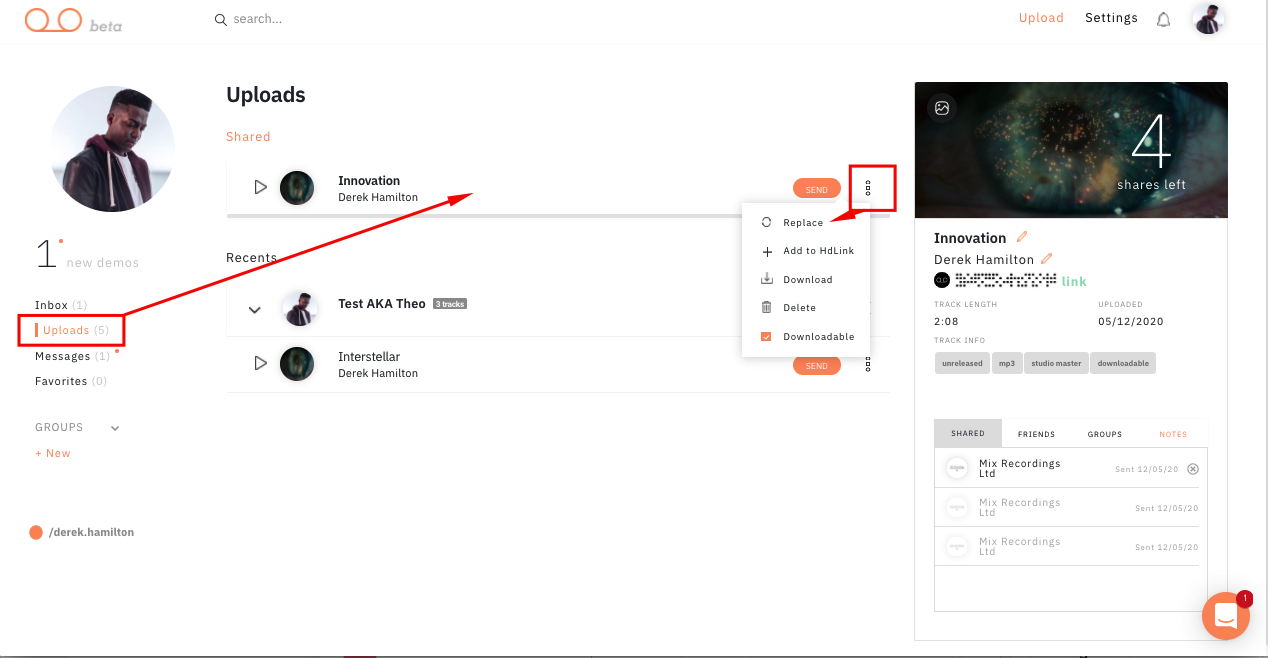Open Inbox in the sidebar
1268x658 pixels.
pyautogui.click(x=61, y=305)
